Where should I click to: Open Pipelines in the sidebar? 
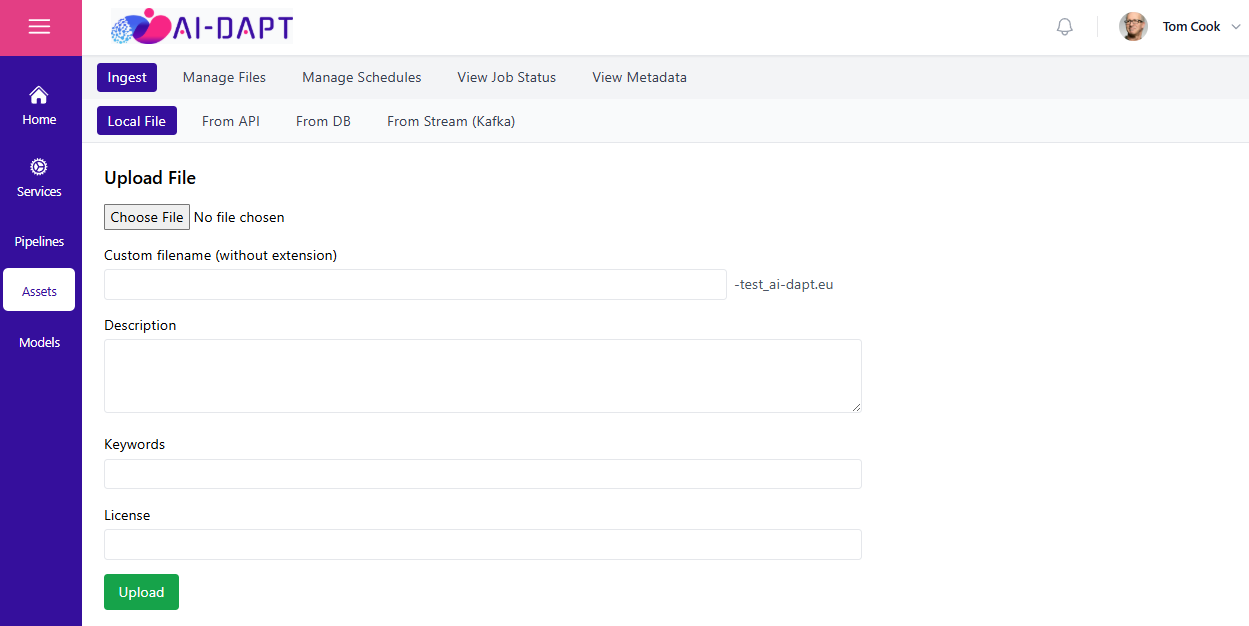coord(39,241)
